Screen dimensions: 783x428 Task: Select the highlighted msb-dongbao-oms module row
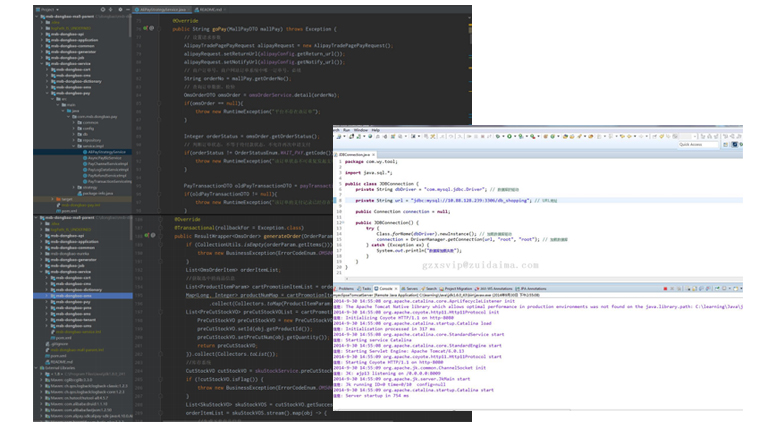(x=83, y=296)
